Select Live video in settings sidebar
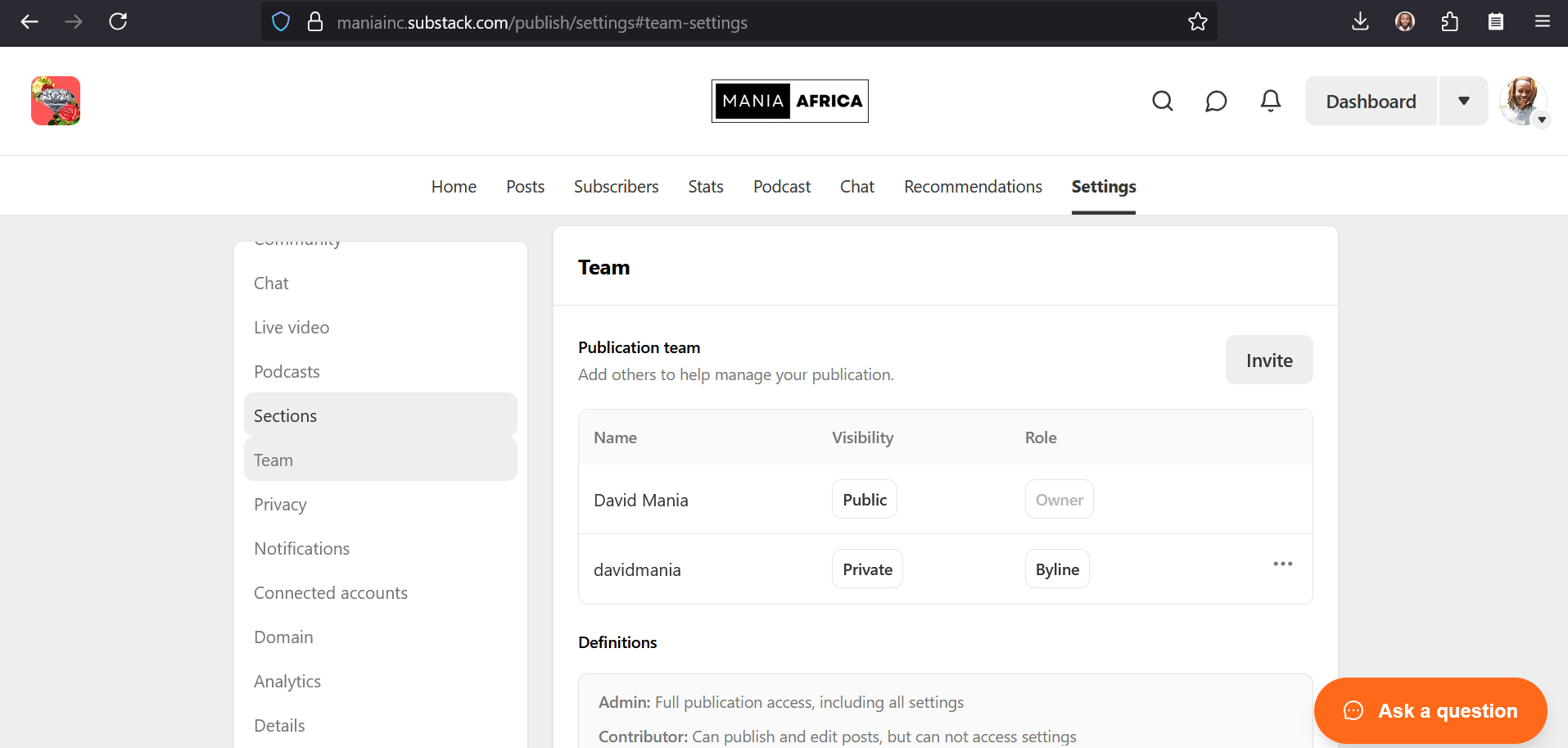 (x=381, y=328)
